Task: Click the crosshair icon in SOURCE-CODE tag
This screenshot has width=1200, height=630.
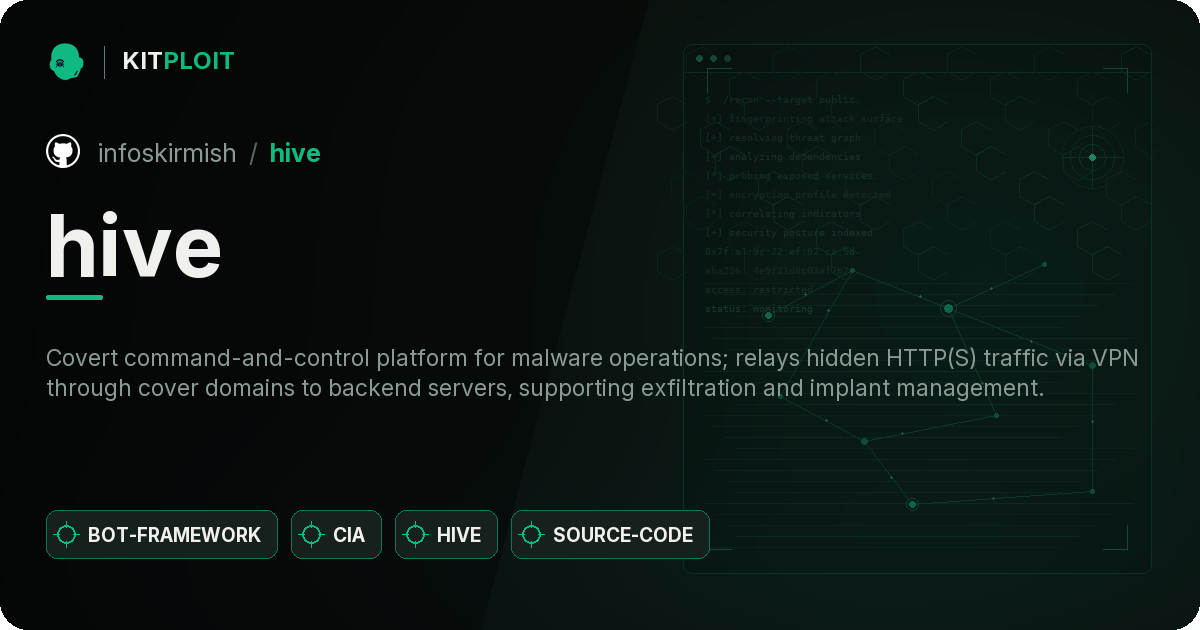Action: pos(532,535)
